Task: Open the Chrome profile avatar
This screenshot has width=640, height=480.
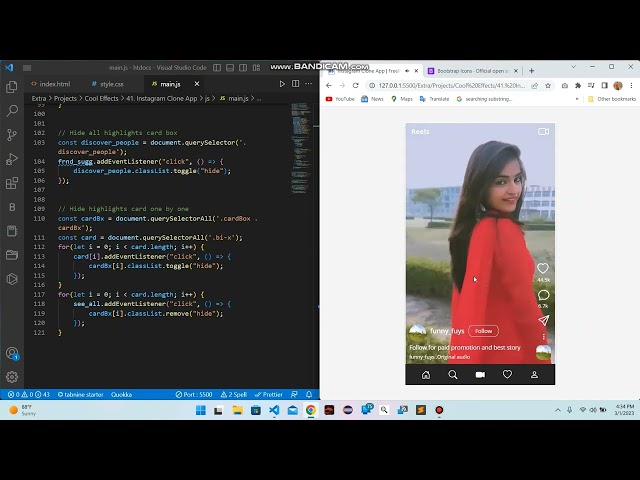Action: [x=618, y=85]
